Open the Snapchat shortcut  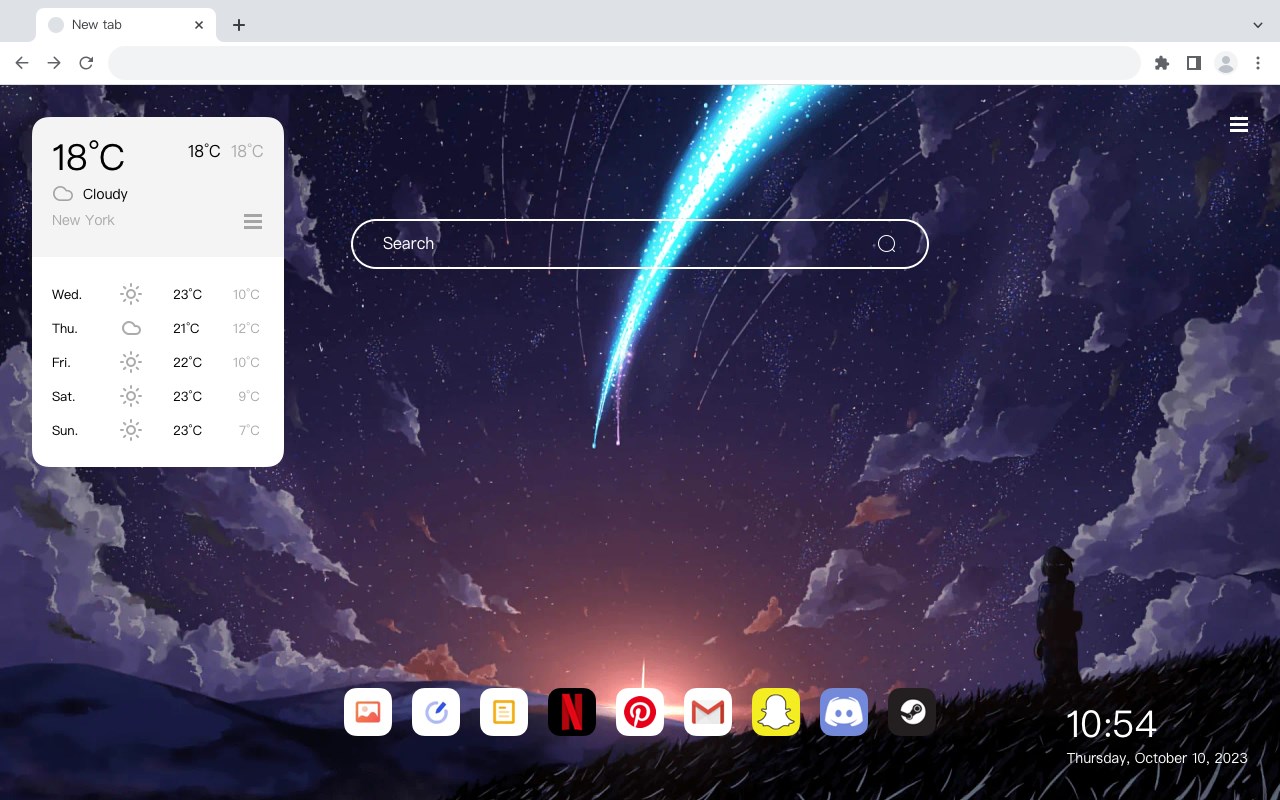(x=776, y=712)
